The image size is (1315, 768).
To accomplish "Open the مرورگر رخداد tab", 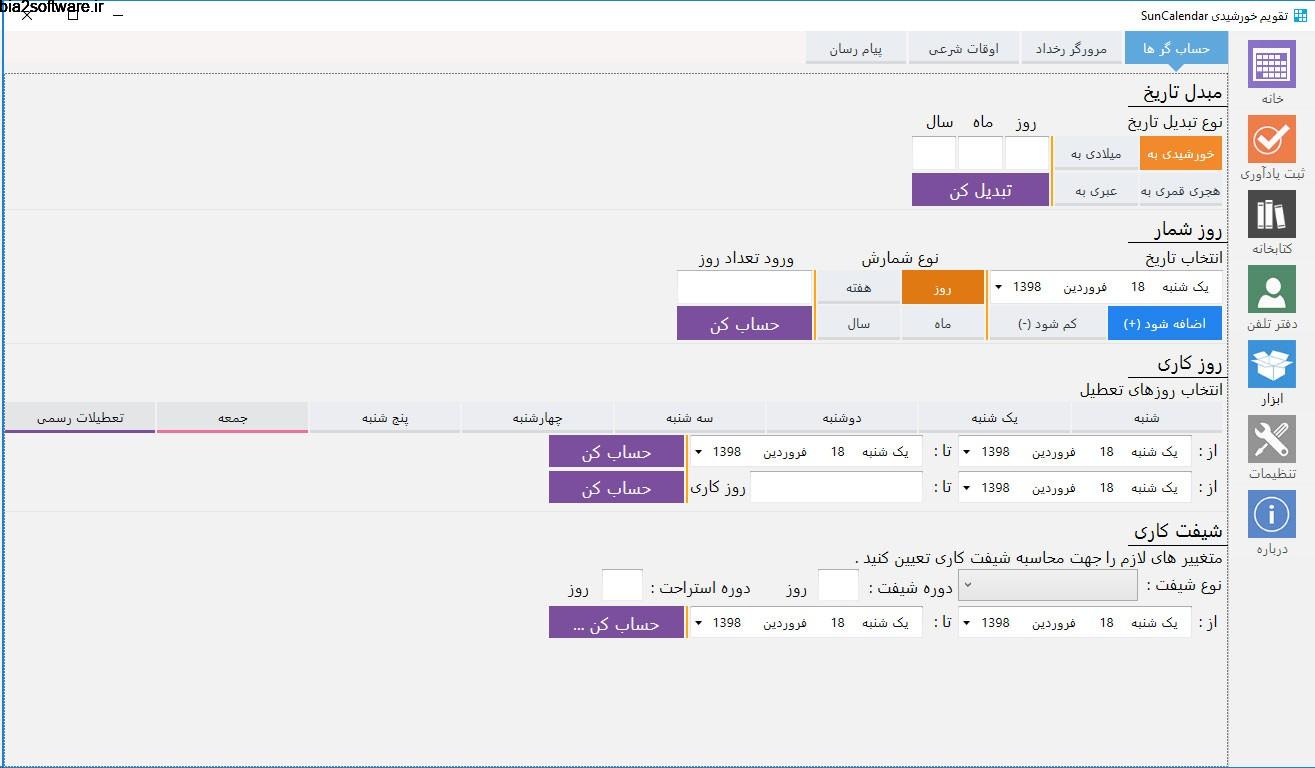I will pos(1071,47).
